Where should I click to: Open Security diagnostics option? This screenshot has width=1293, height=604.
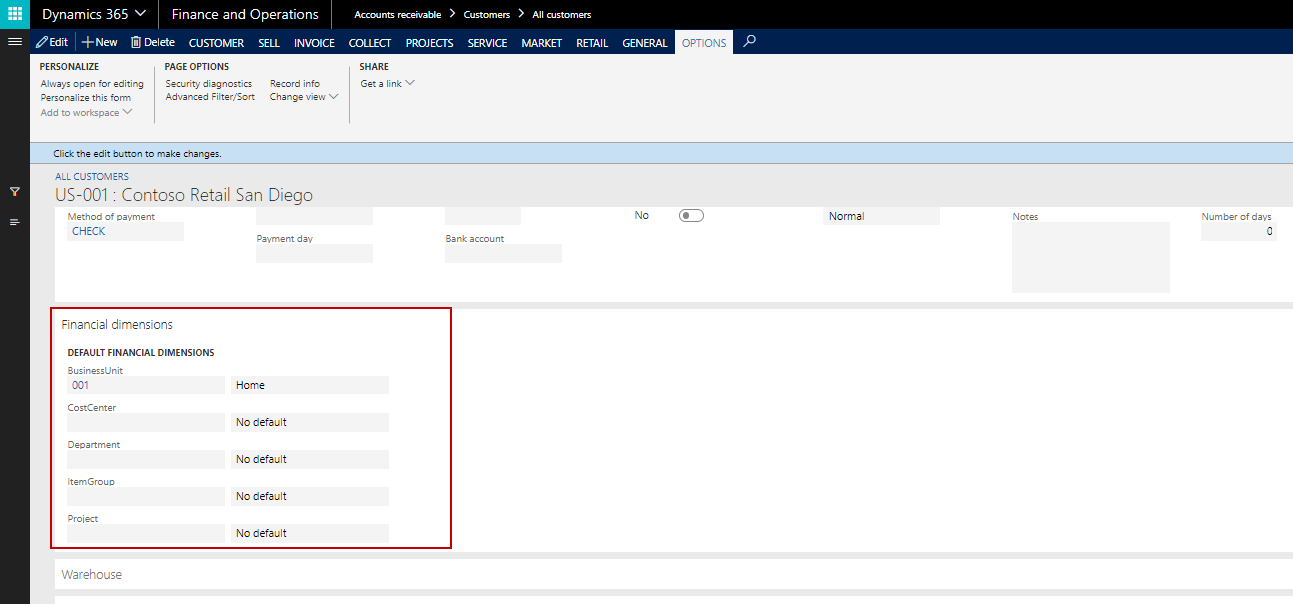[x=209, y=84]
